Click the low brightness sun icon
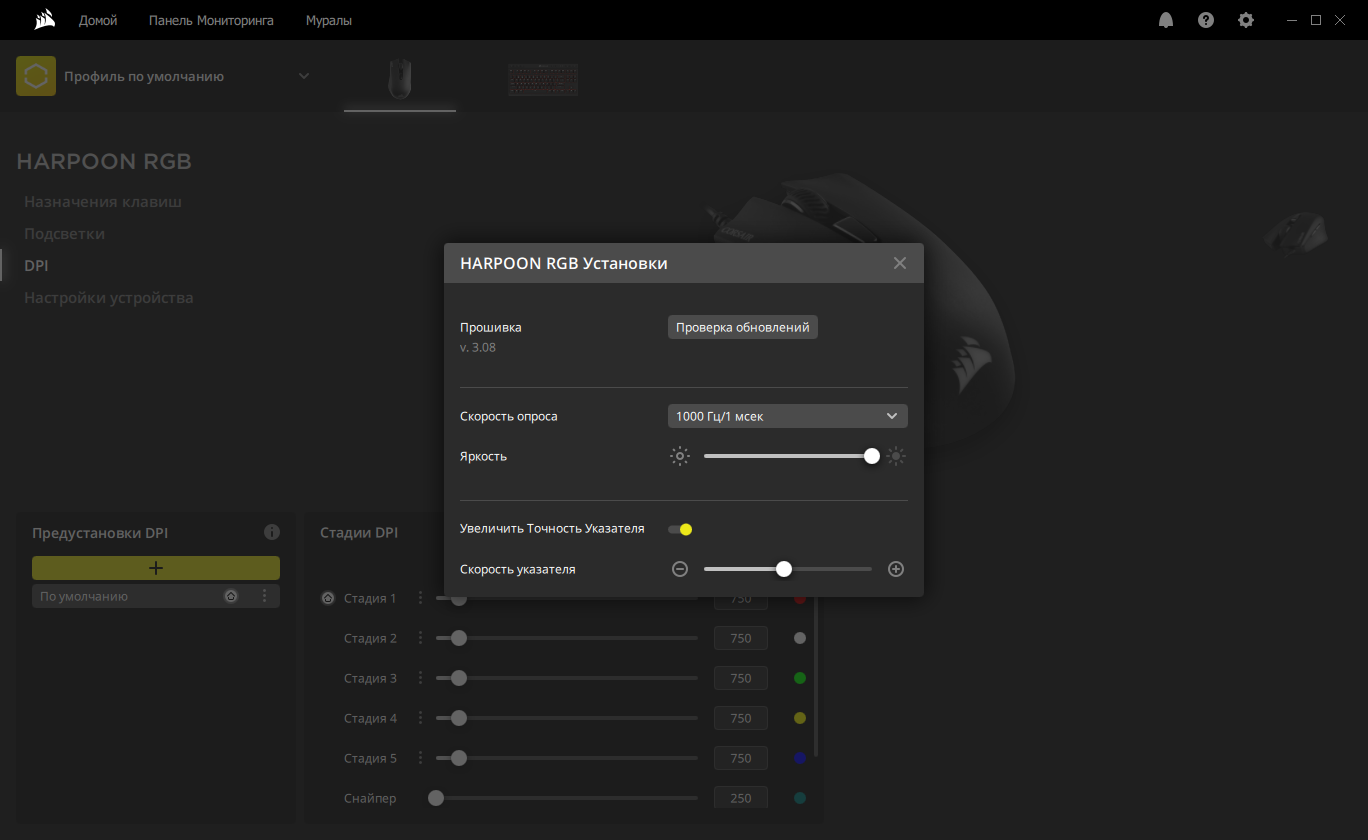 (x=680, y=456)
